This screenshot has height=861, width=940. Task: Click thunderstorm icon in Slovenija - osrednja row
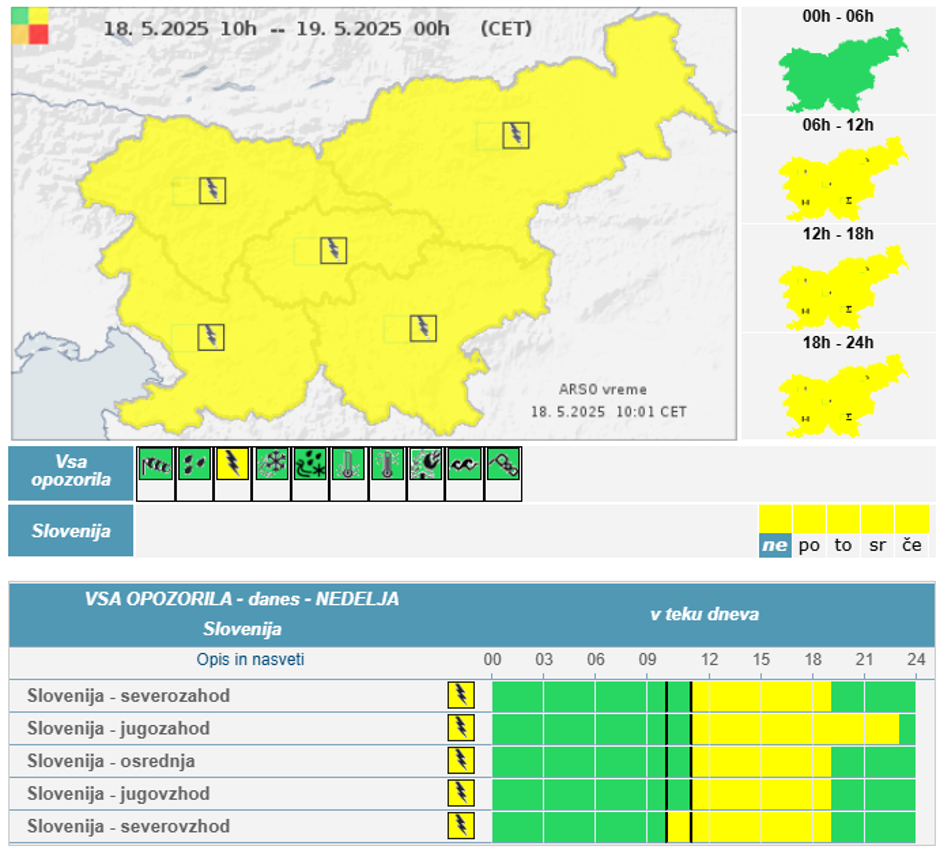pyautogui.click(x=461, y=761)
